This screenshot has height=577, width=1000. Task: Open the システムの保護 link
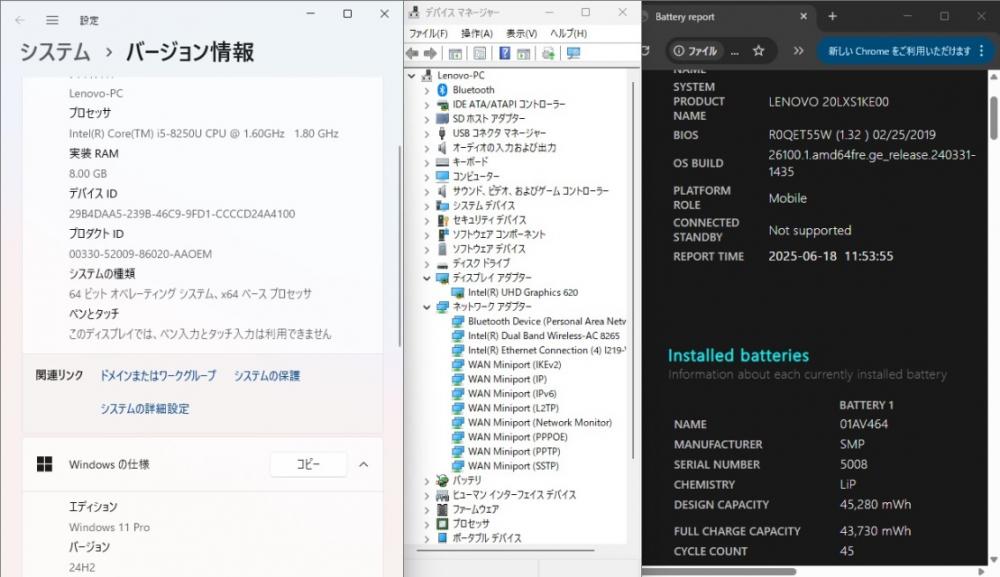267,376
